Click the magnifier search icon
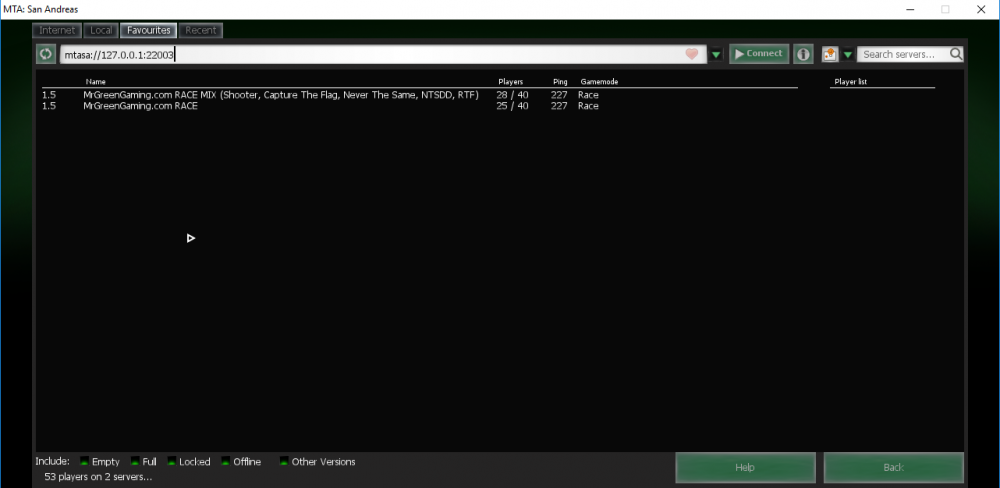Screen dimensions: 1000x488 pos(955,54)
